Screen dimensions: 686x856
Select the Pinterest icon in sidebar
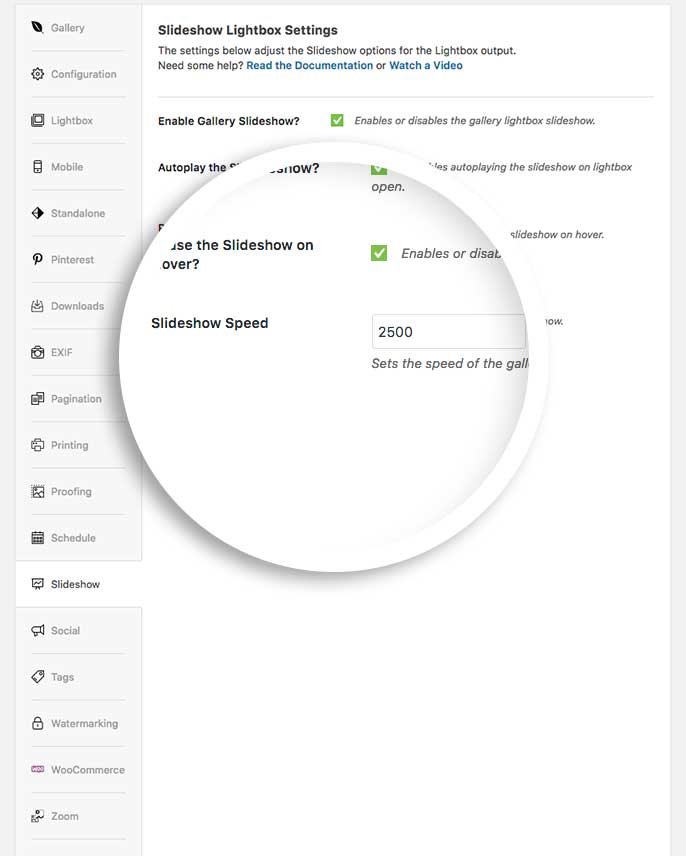pos(38,260)
